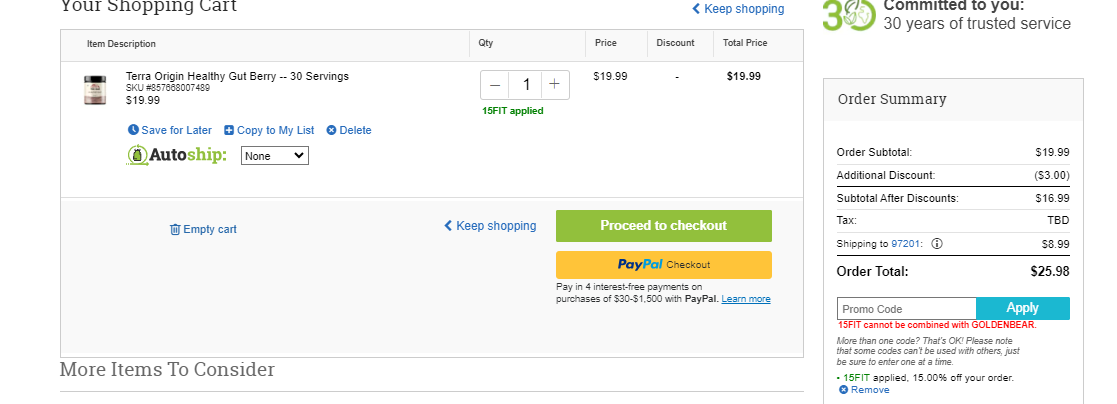Click the Delete item x icon

pyautogui.click(x=331, y=130)
